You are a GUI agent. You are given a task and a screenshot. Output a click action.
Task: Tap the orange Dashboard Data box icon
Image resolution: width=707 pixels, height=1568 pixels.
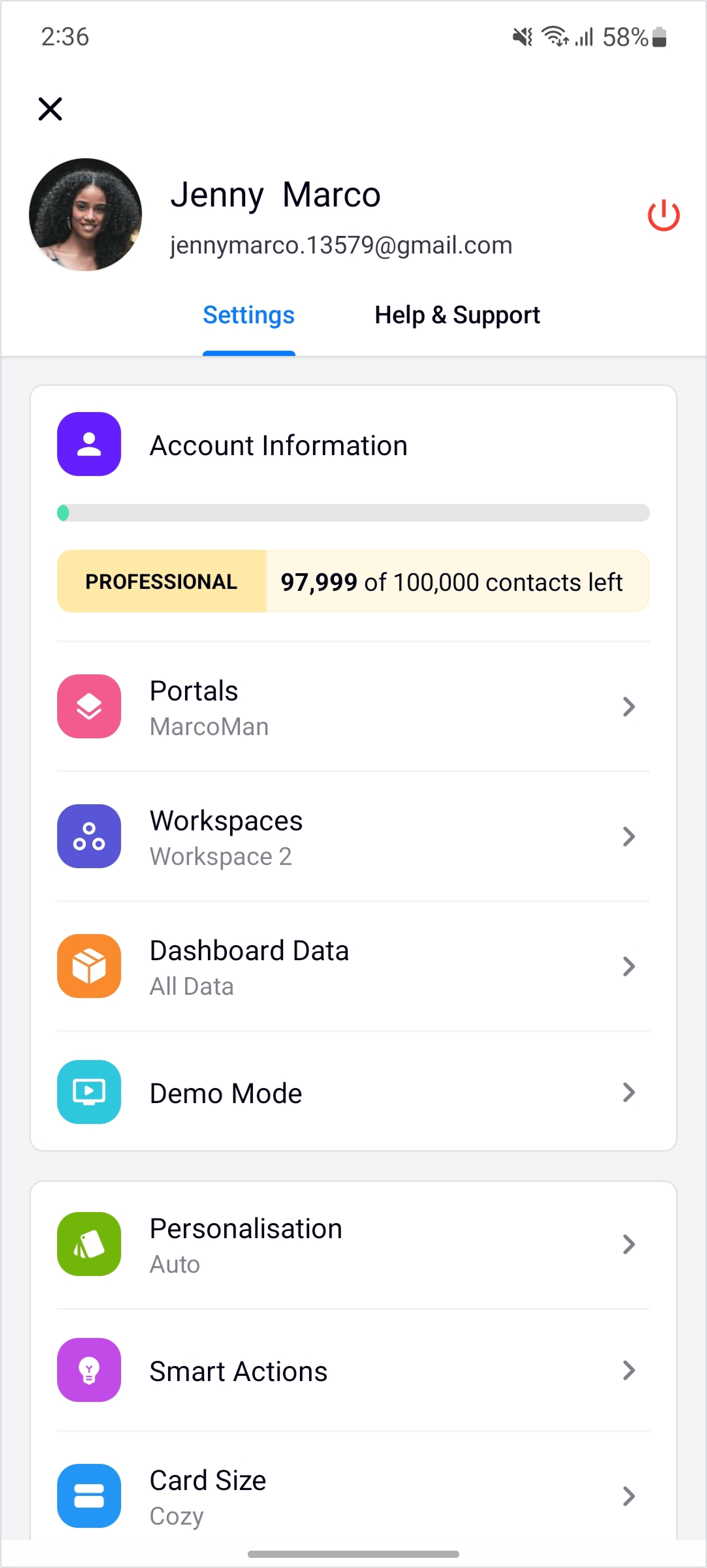coord(89,966)
